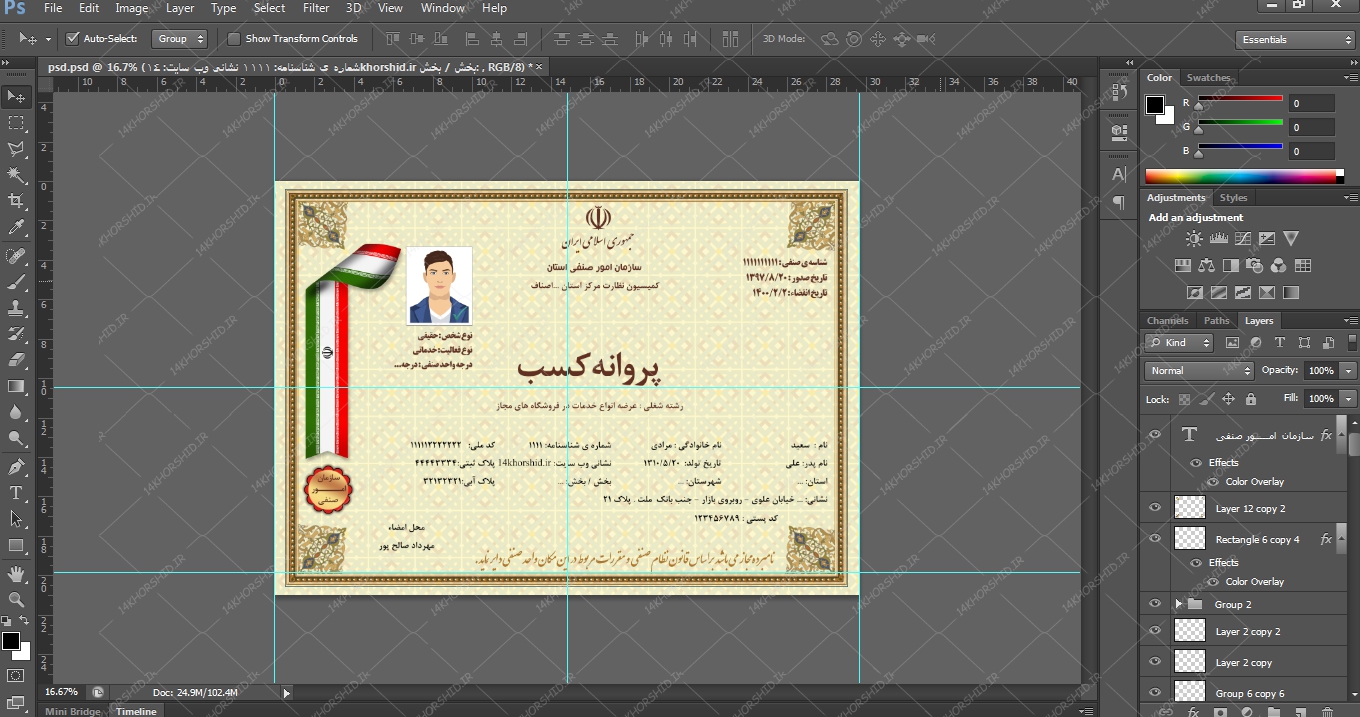
Task: Select the Rectangular Marquee tool
Action: (16, 123)
